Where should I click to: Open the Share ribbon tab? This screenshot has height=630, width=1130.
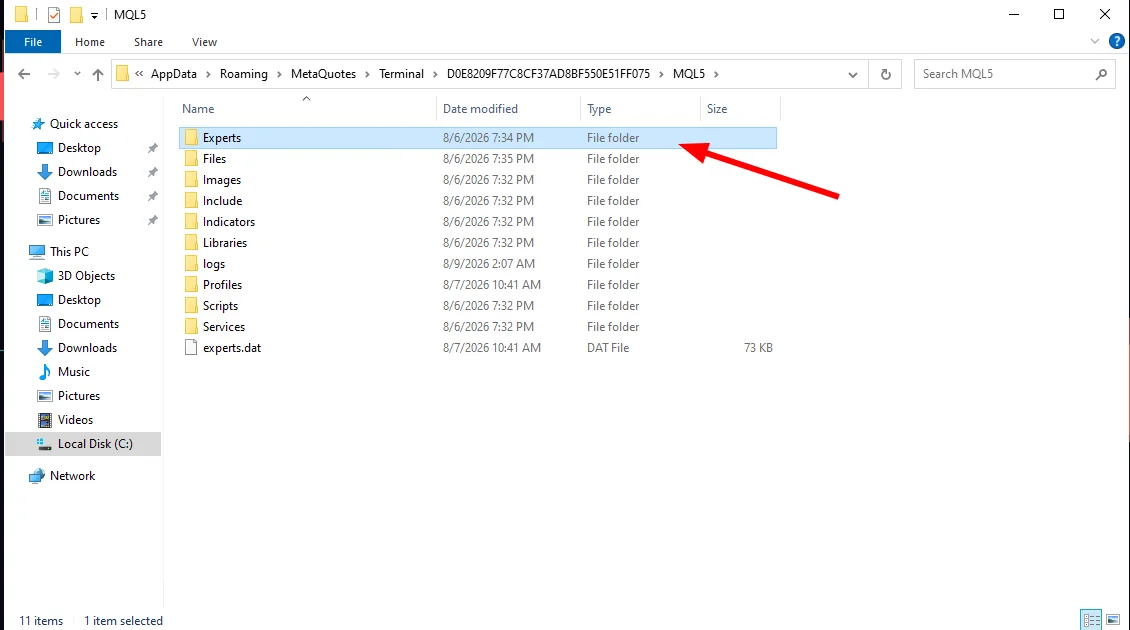pyautogui.click(x=148, y=42)
